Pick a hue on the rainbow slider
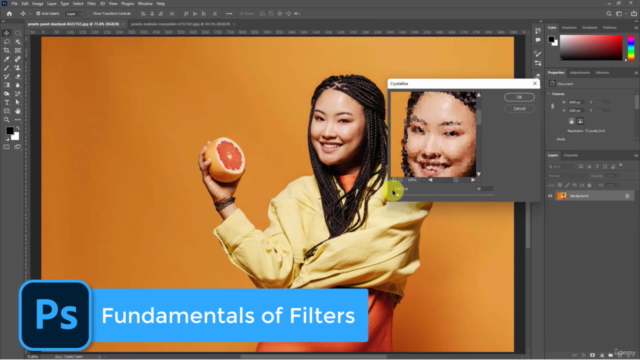640x360 pixels. tap(631, 48)
